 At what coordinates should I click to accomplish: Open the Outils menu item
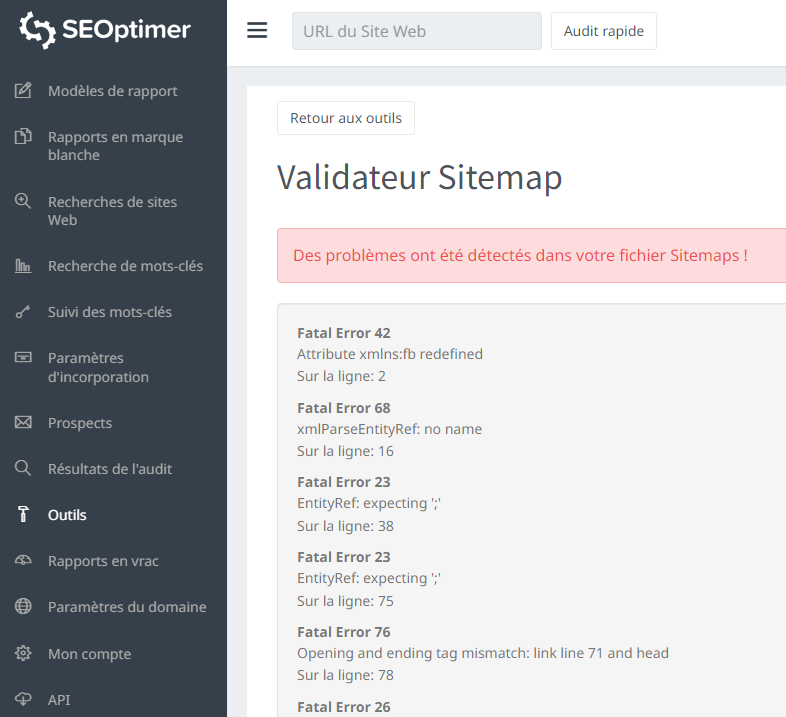[67, 515]
